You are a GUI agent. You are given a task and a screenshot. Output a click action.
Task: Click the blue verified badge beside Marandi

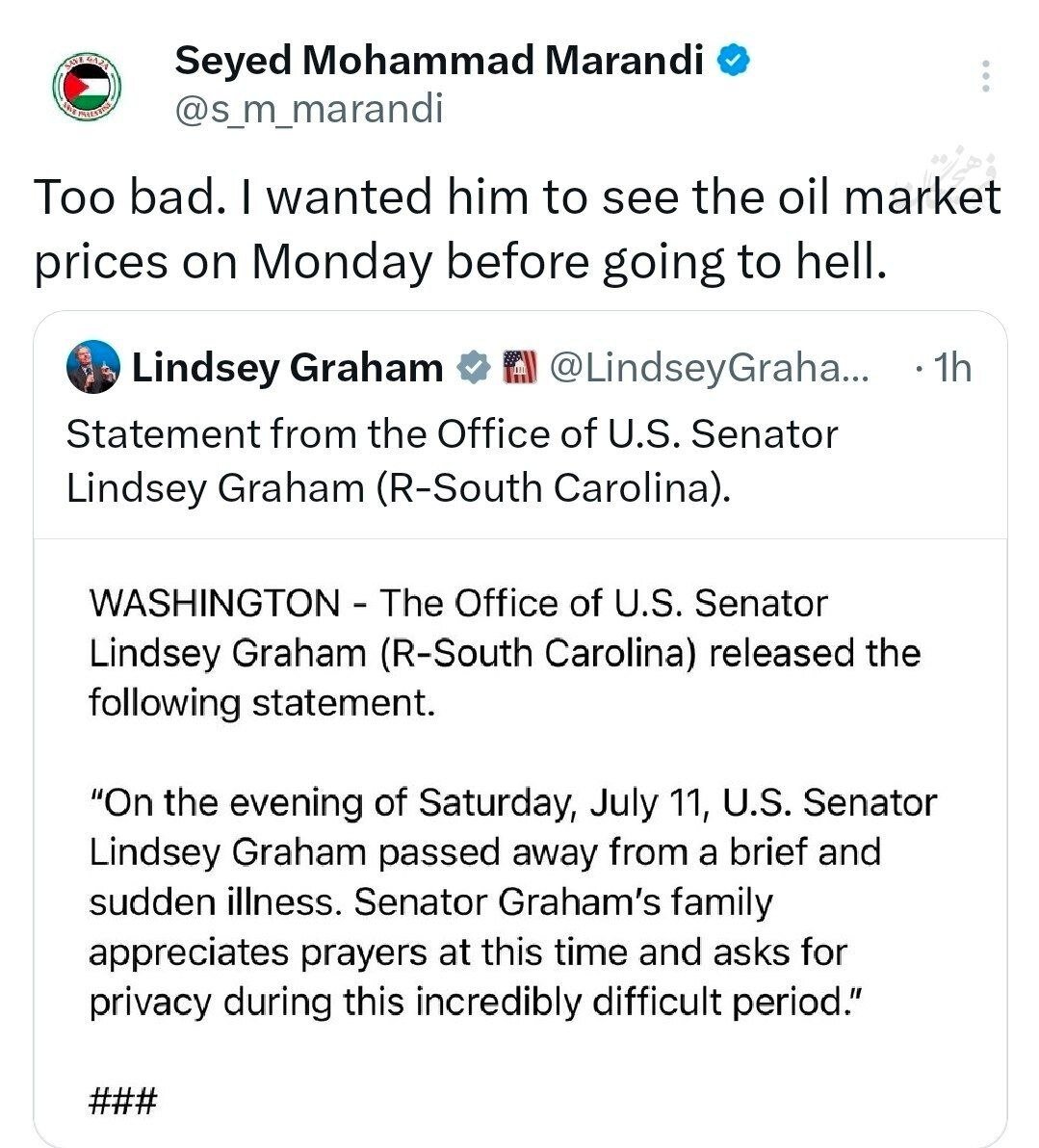[733, 61]
